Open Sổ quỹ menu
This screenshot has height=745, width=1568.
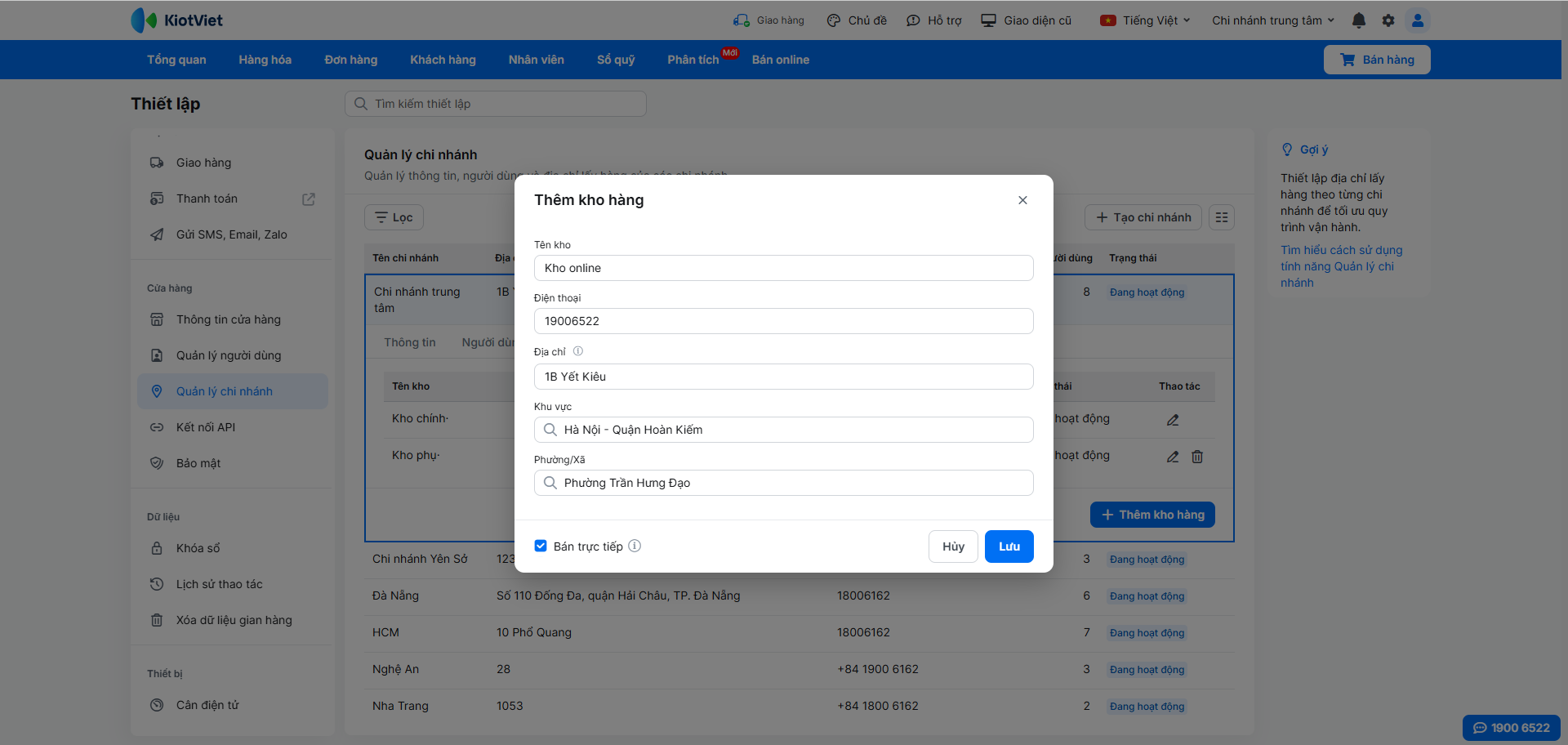(616, 60)
